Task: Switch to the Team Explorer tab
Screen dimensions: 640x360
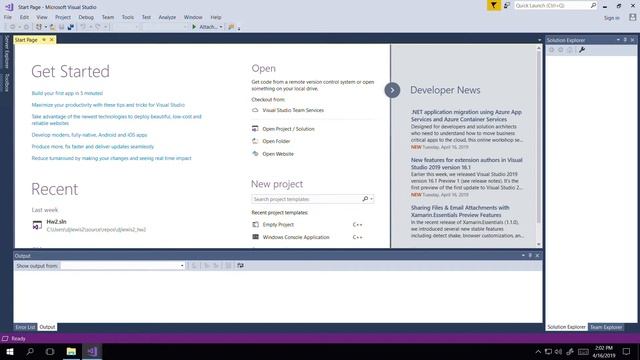Action: (606, 327)
